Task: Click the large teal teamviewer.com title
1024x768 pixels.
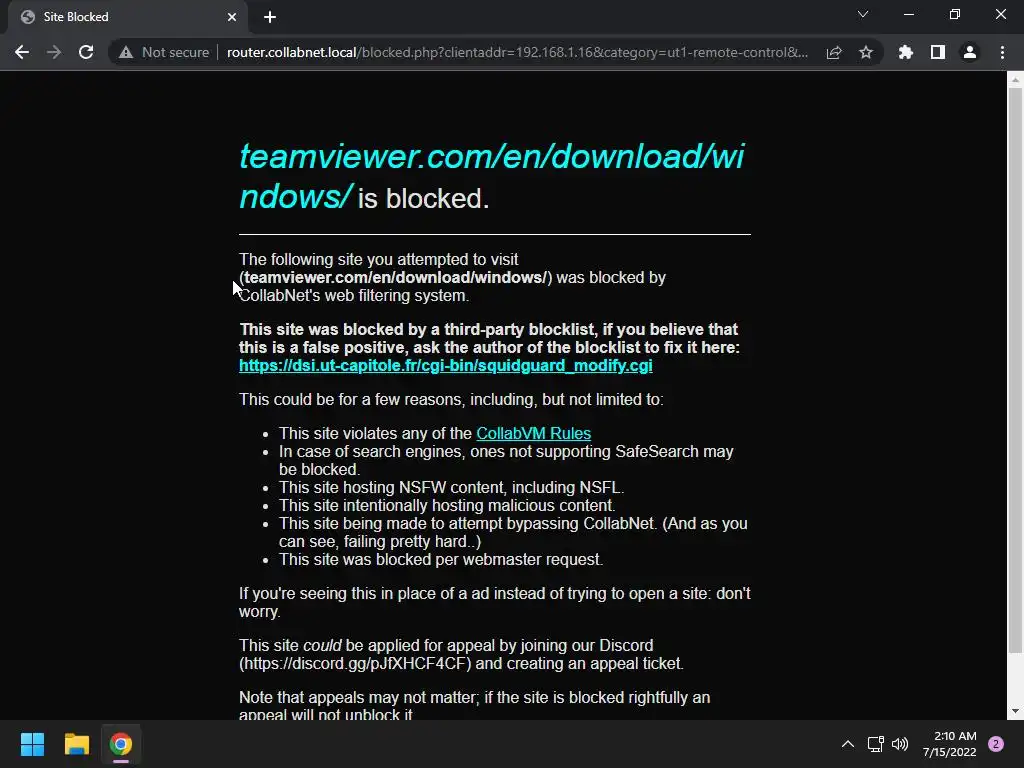Action: click(491, 176)
